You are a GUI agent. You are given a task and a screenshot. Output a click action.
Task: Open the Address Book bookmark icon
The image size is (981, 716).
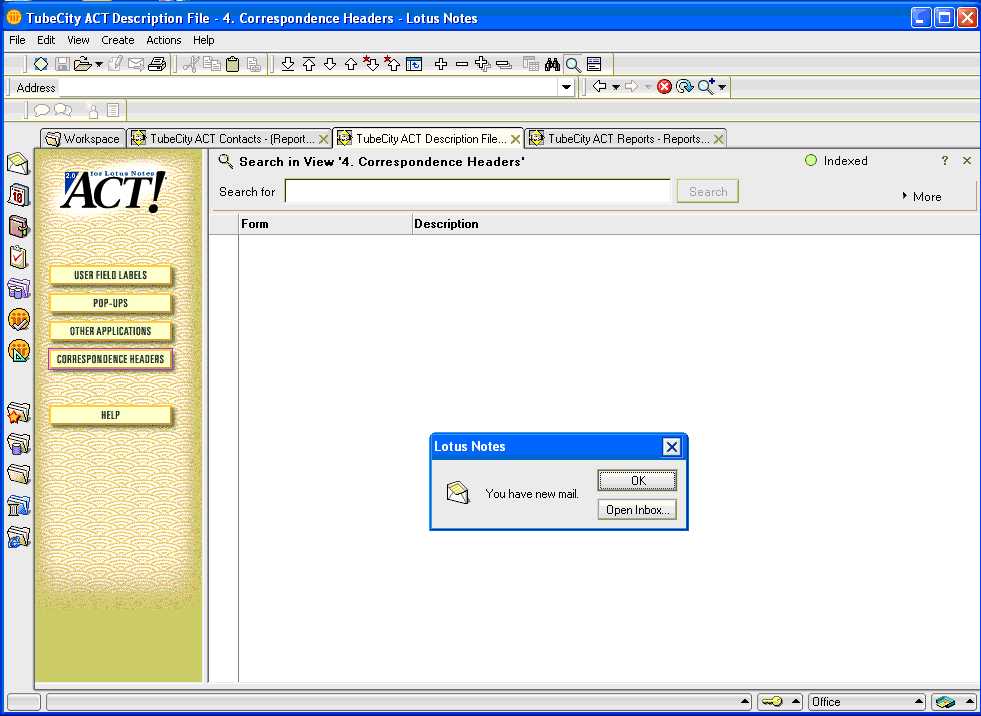[18, 226]
